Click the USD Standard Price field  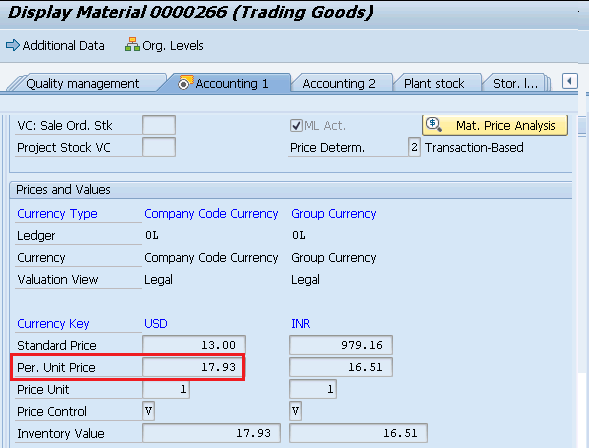click(x=194, y=345)
